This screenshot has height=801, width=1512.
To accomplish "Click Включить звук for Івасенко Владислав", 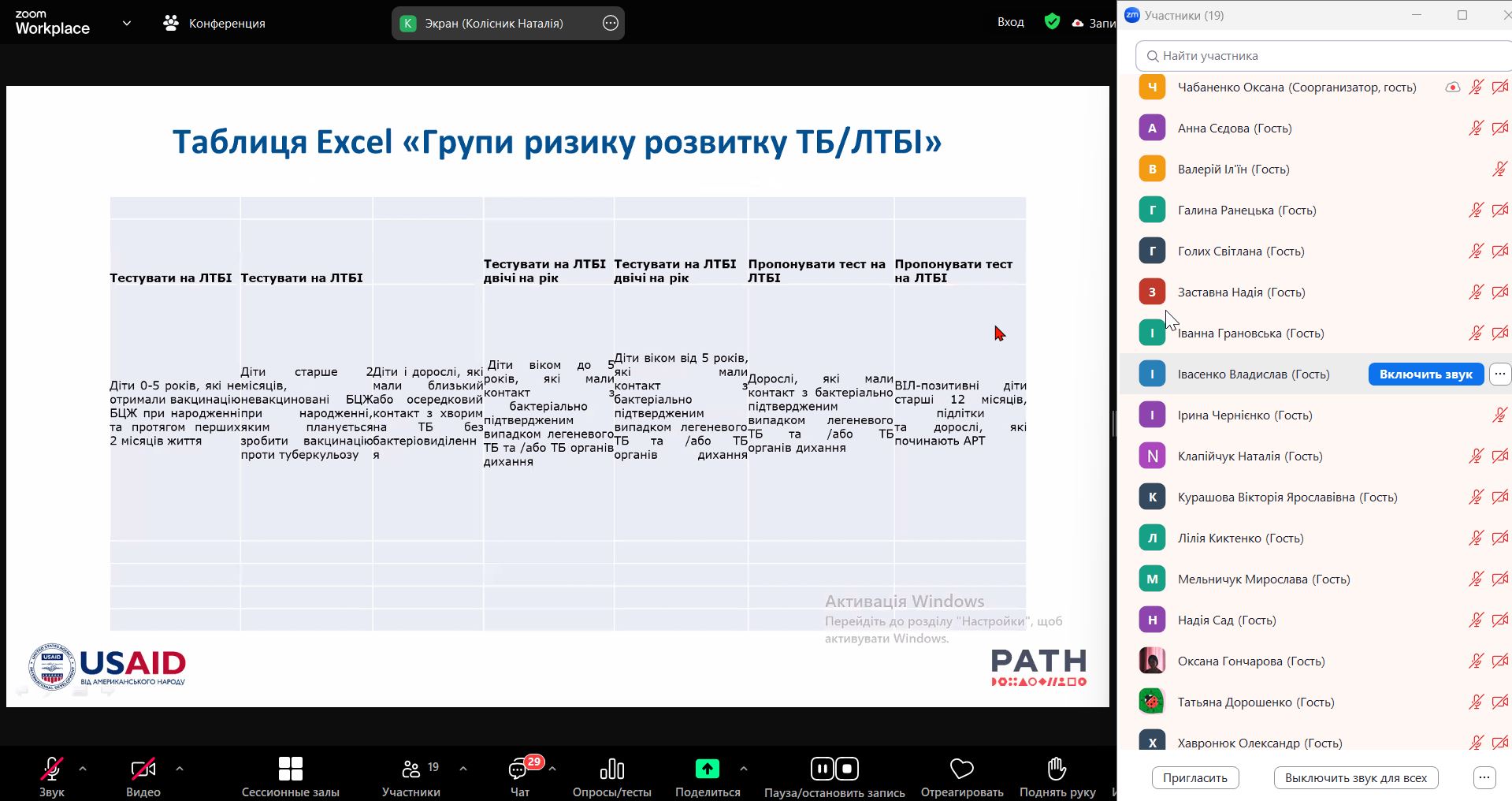I will 1425,374.
